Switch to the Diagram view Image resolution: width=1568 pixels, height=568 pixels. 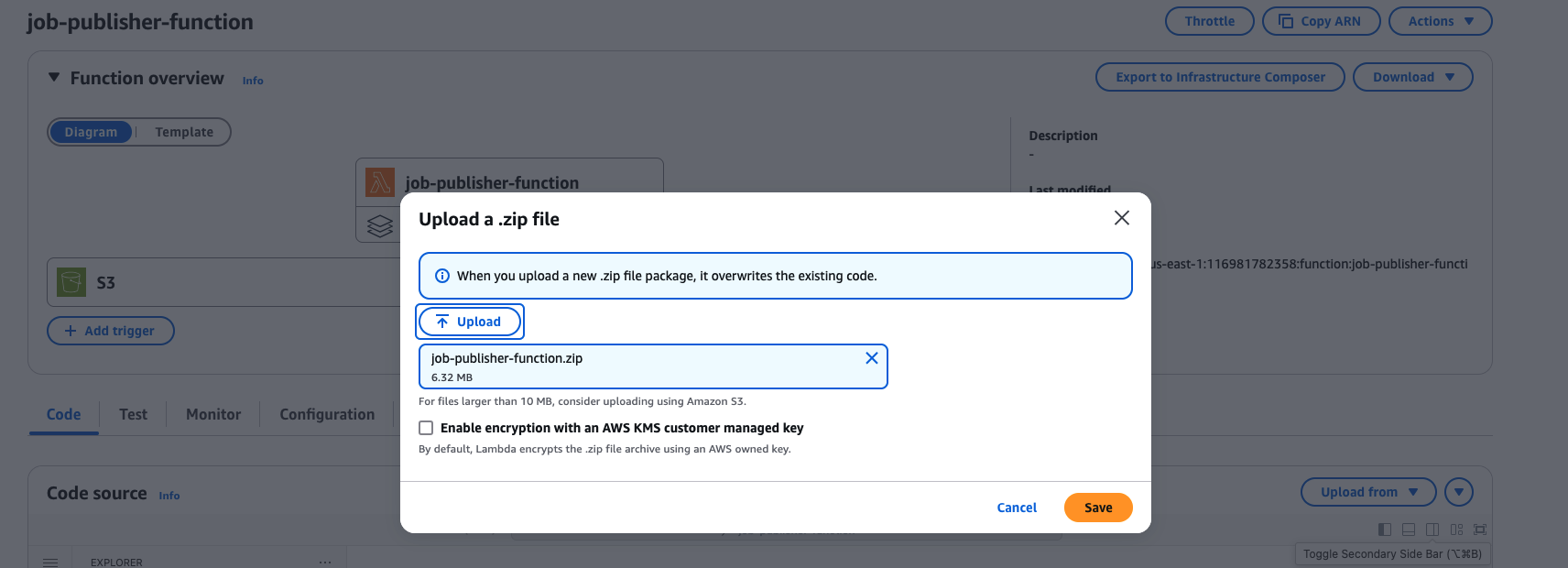91,132
